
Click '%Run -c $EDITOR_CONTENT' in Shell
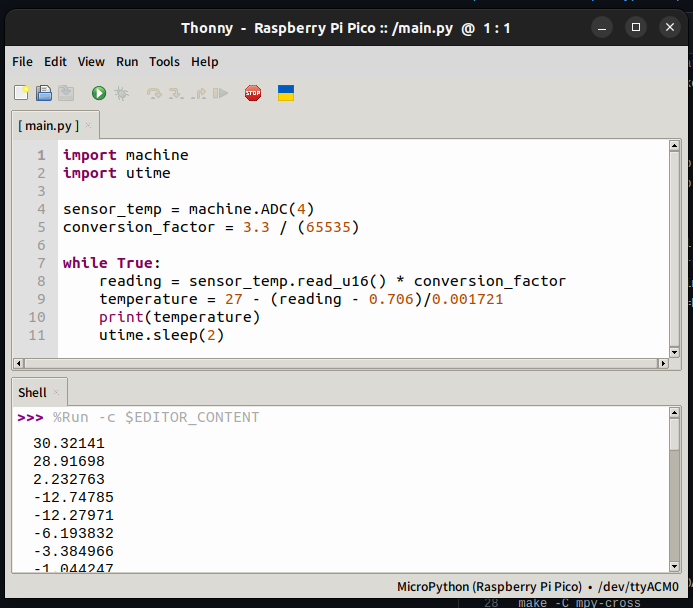pyautogui.click(x=156, y=418)
